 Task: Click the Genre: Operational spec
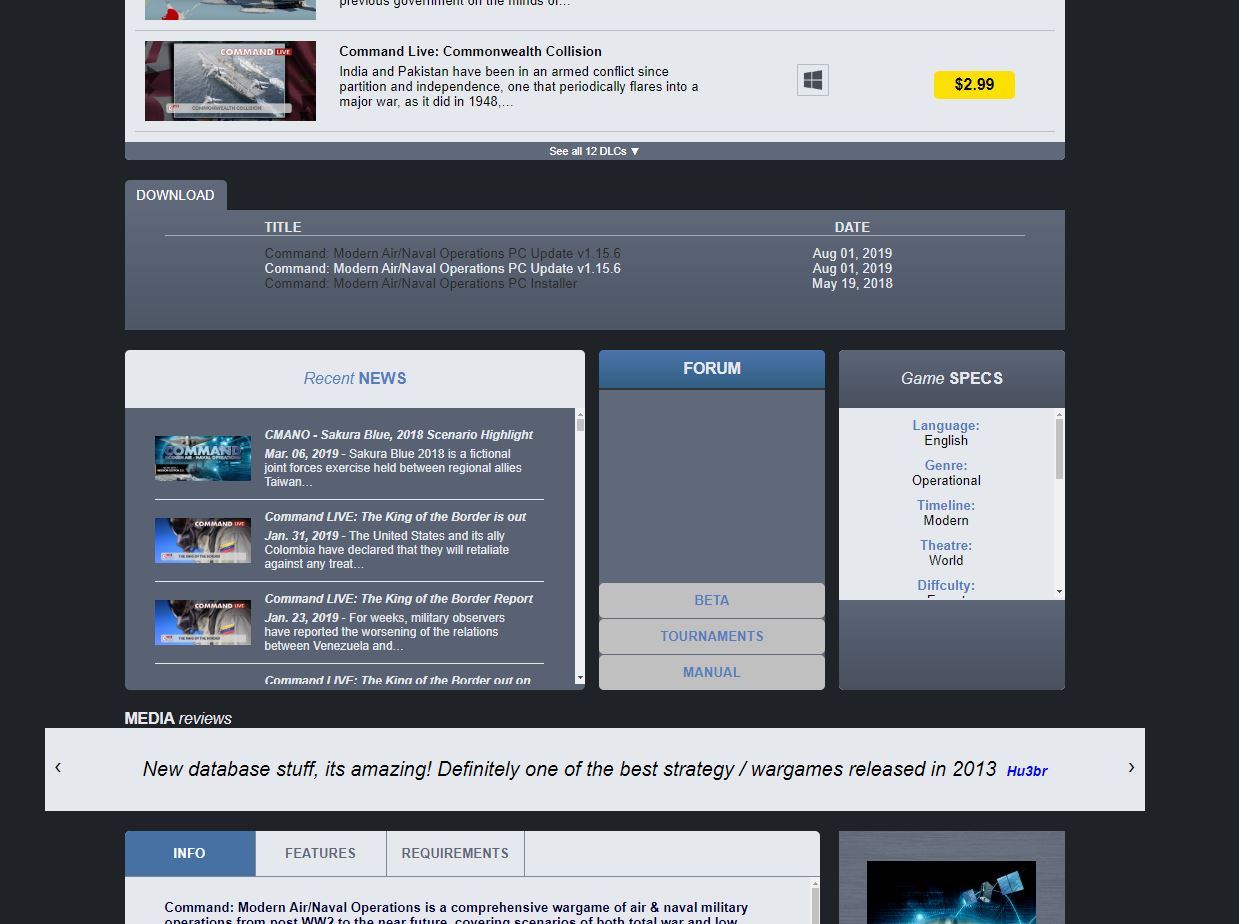(946, 473)
